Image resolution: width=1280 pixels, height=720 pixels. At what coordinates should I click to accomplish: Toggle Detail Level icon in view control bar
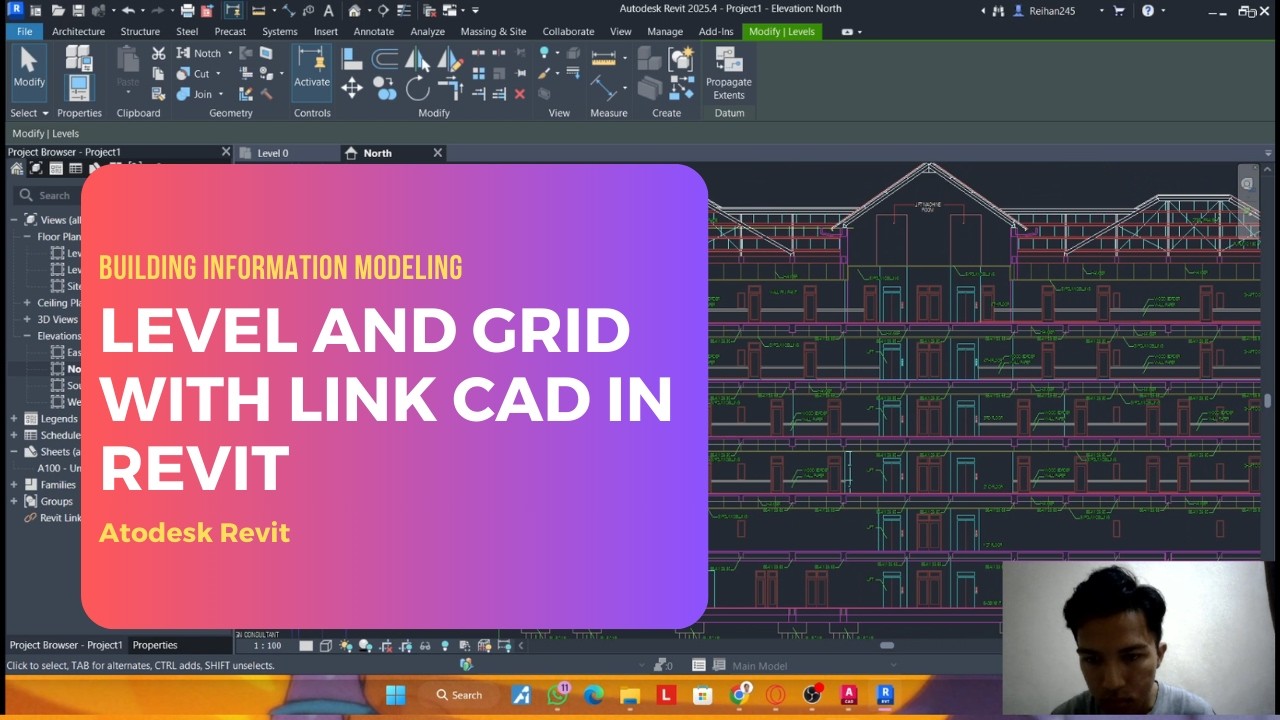click(306, 646)
